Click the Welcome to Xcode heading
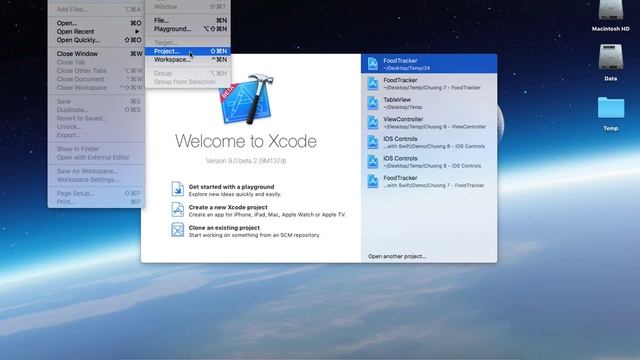This screenshot has width=640, height=360. pyautogui.click(x=246, y=141)
